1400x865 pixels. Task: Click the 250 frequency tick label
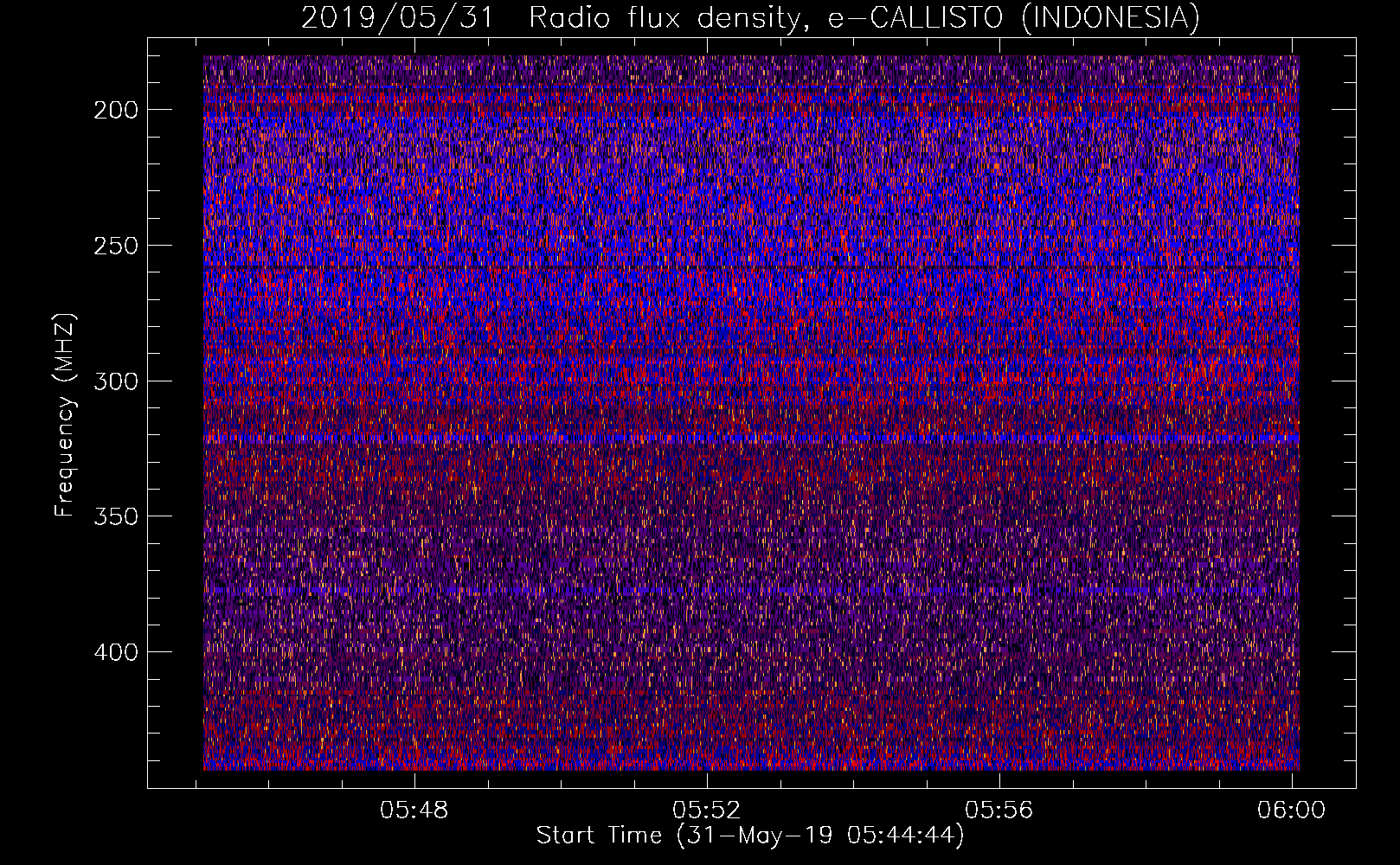115,246
